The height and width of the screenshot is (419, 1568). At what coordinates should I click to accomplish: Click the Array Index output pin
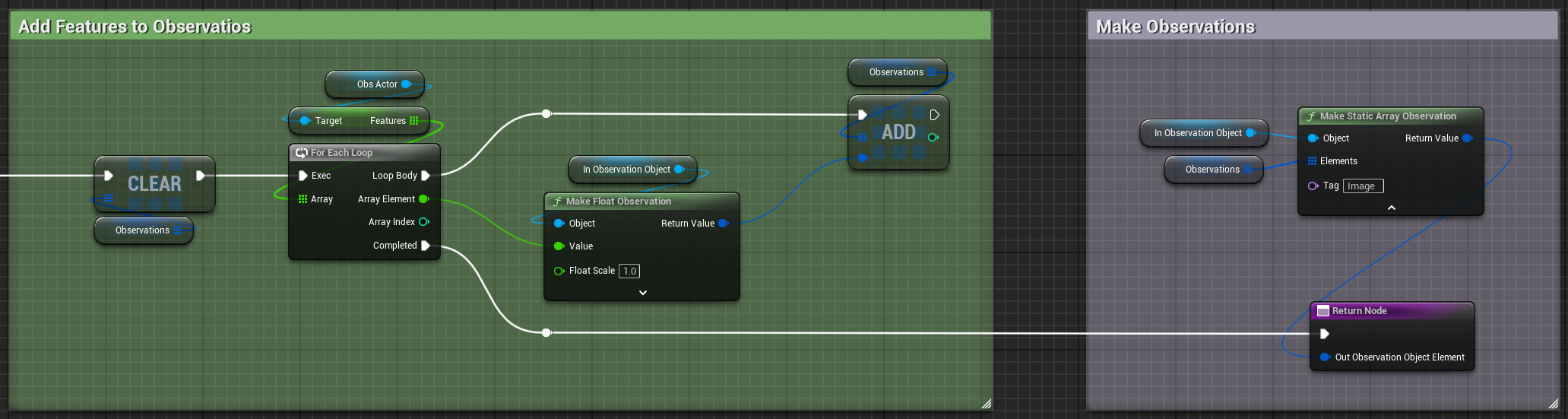tap(424, 222)
